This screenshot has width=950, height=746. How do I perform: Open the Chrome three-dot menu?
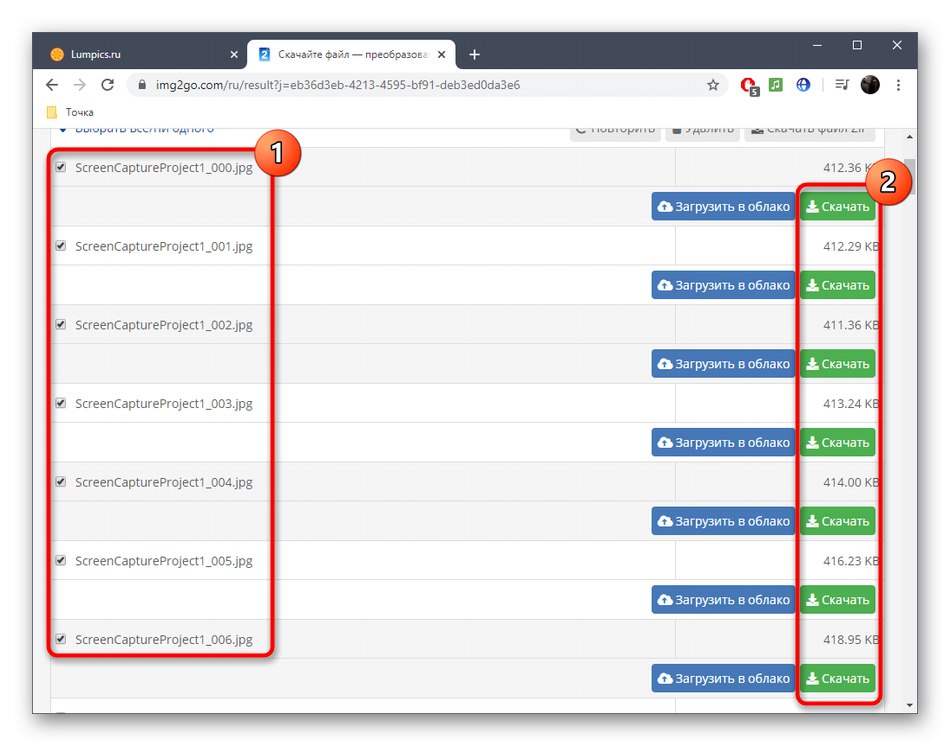point(898,85)
